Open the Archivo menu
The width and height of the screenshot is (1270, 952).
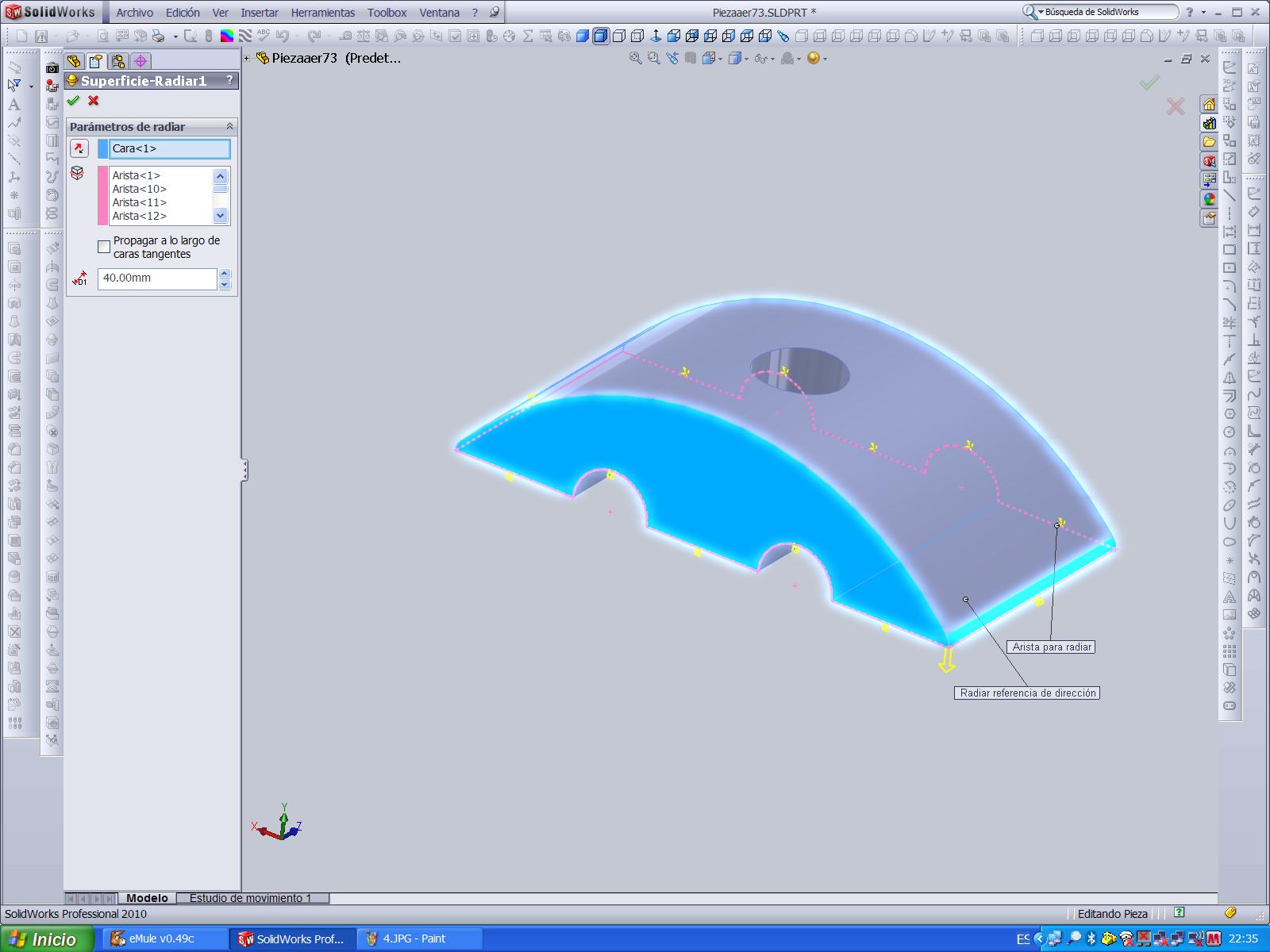(135, 13)
